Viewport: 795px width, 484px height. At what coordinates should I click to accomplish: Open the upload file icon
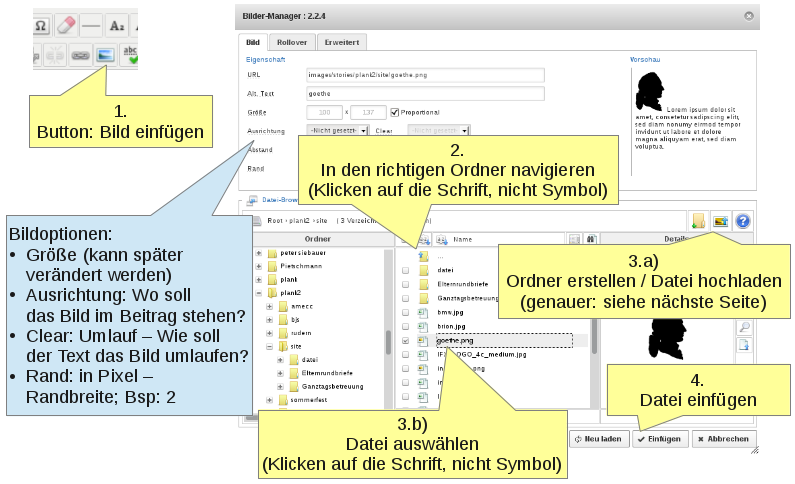click(721, 220)
